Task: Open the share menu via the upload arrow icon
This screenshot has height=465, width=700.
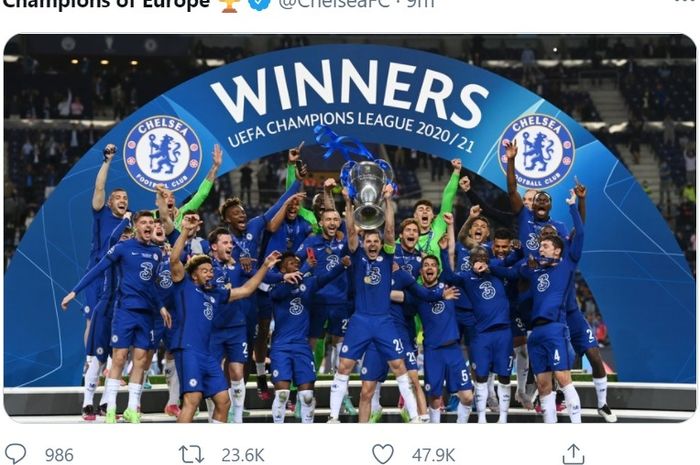Action: click(573, 454)
